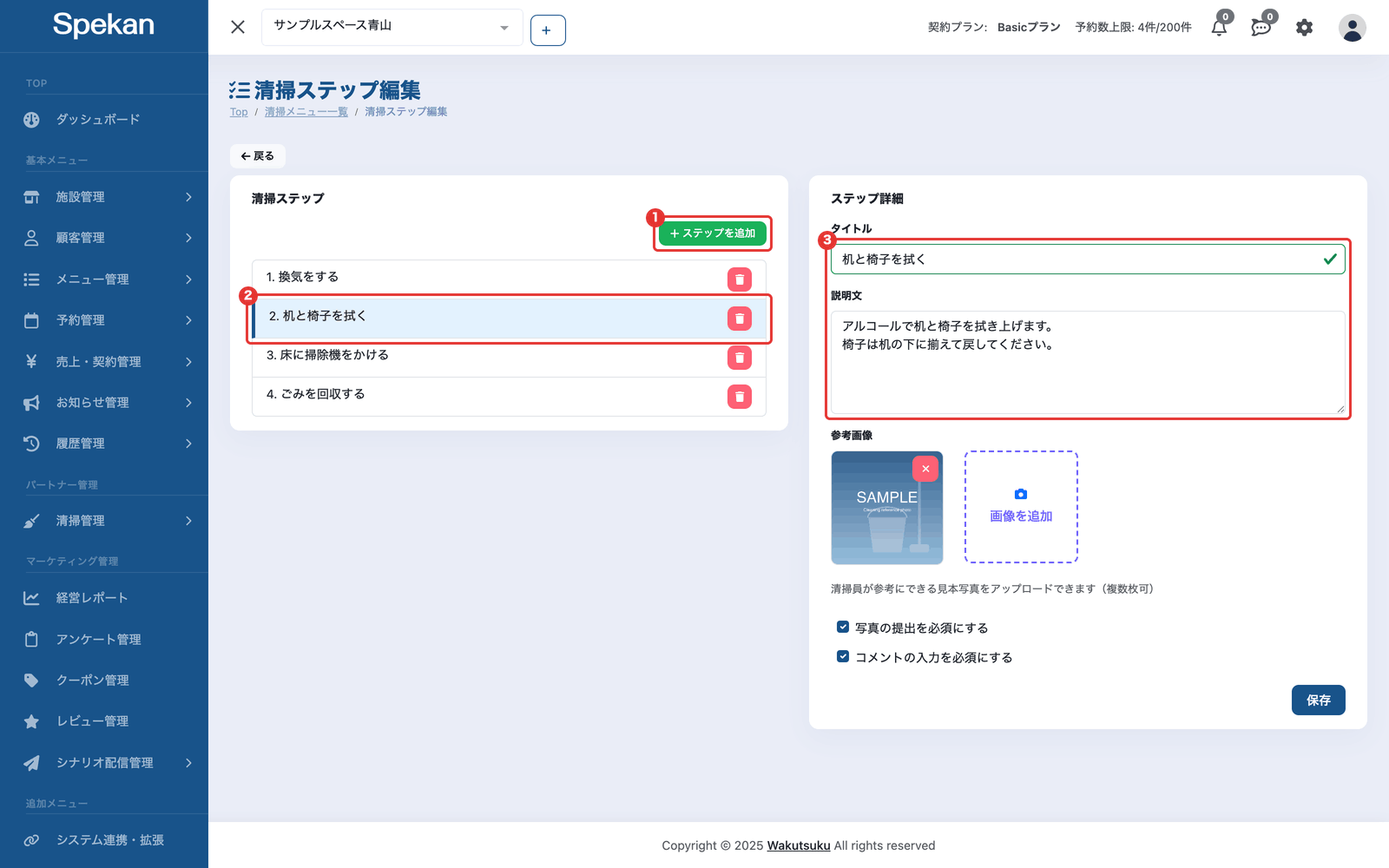Click the SAMPLE reference image thumbnail
1389x868 pixels.
[x=887, y=508]
